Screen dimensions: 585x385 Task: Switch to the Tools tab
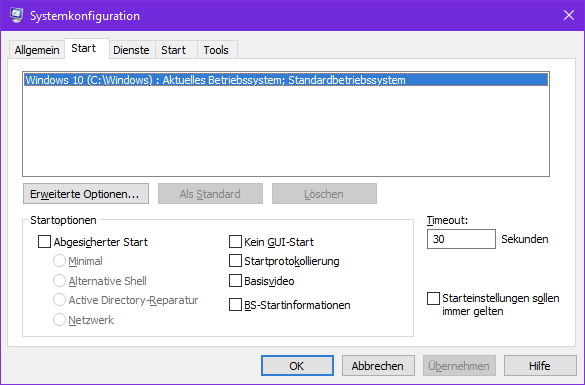click(216, 50)
